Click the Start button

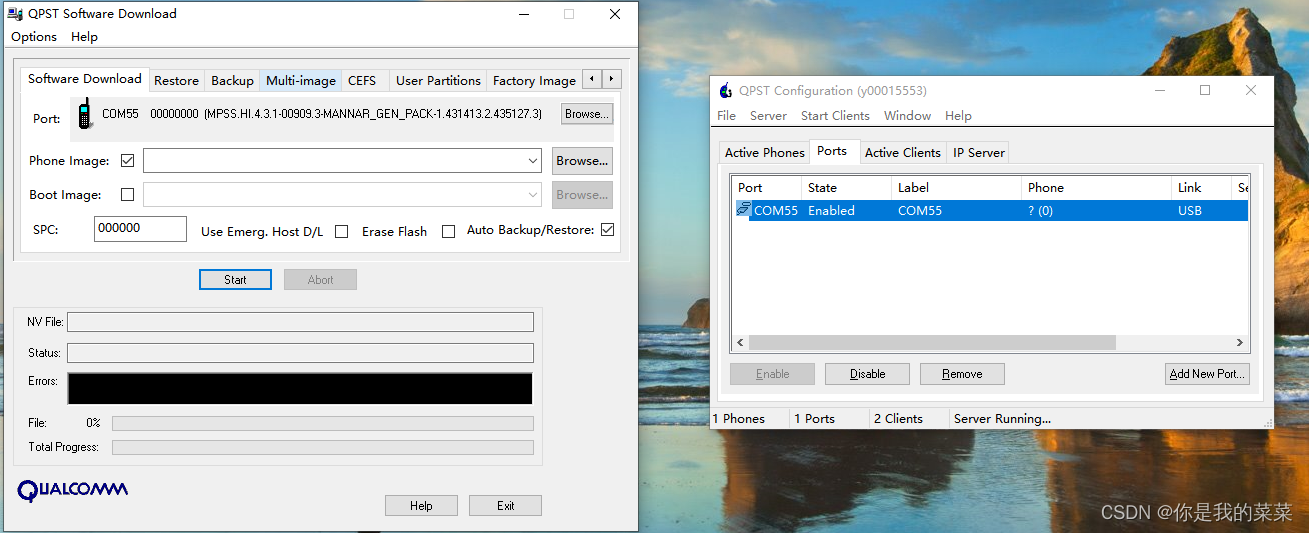pyautogui.click(x=235, y=280)
